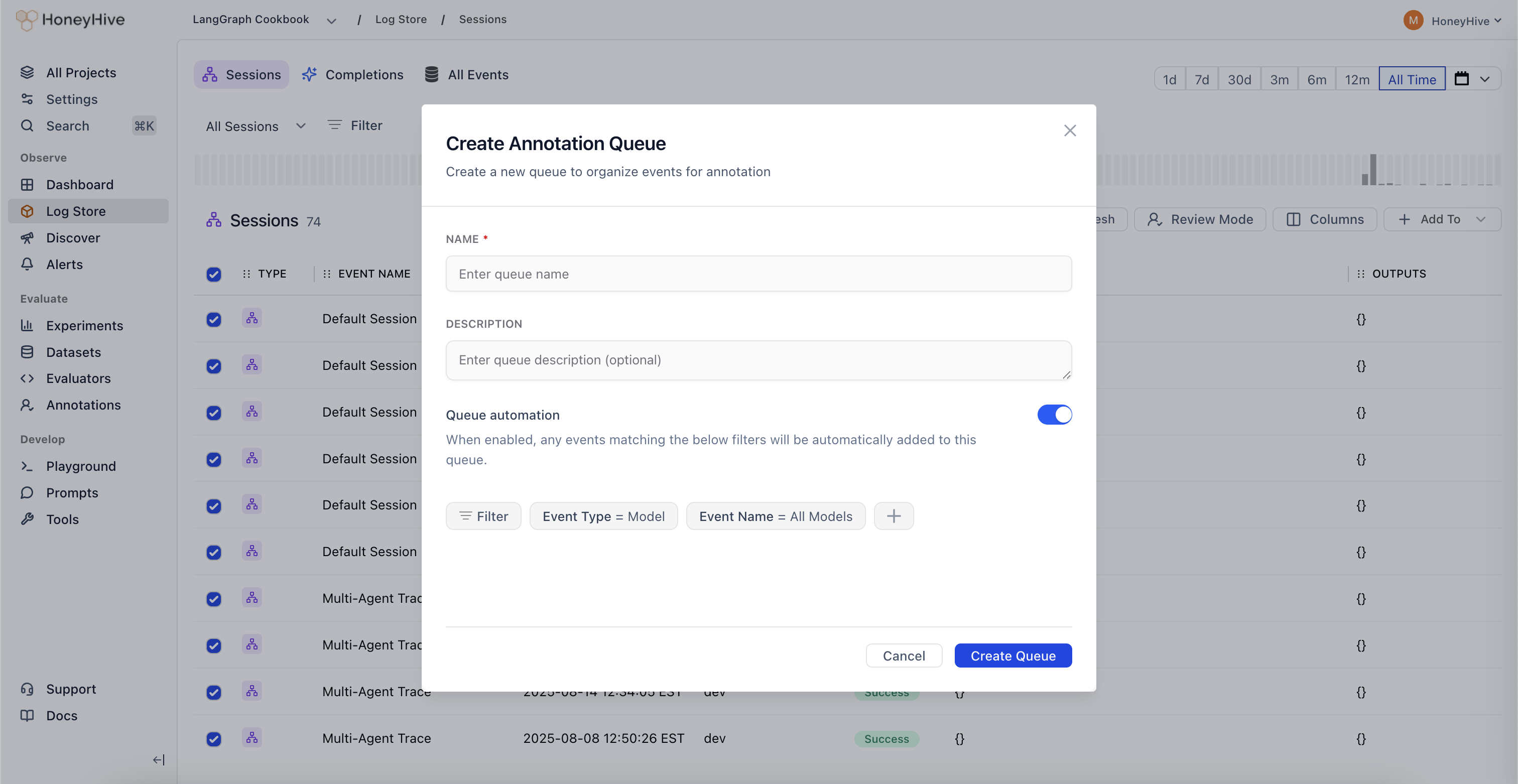Click the queue name input field
Screen dimensions: 1518x784
[x=758, y=274]
